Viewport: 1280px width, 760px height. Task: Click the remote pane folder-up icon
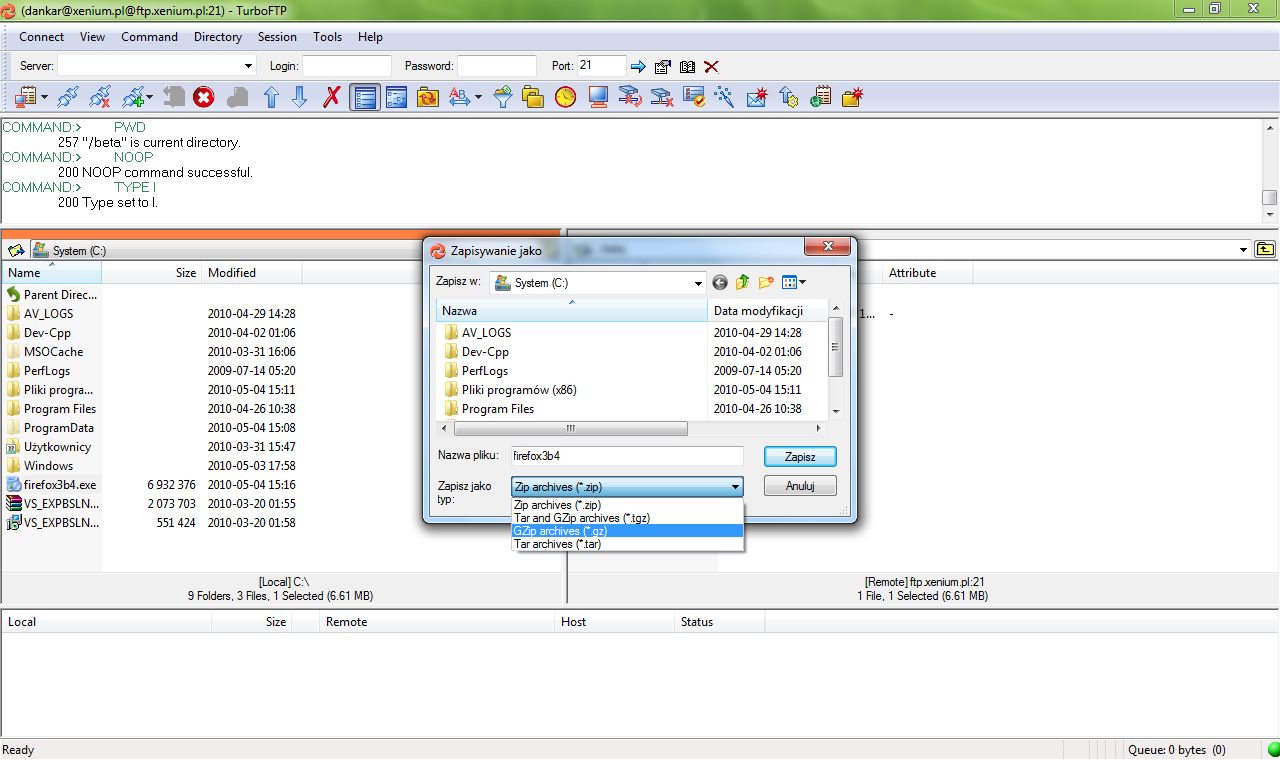pos(1266,250)
